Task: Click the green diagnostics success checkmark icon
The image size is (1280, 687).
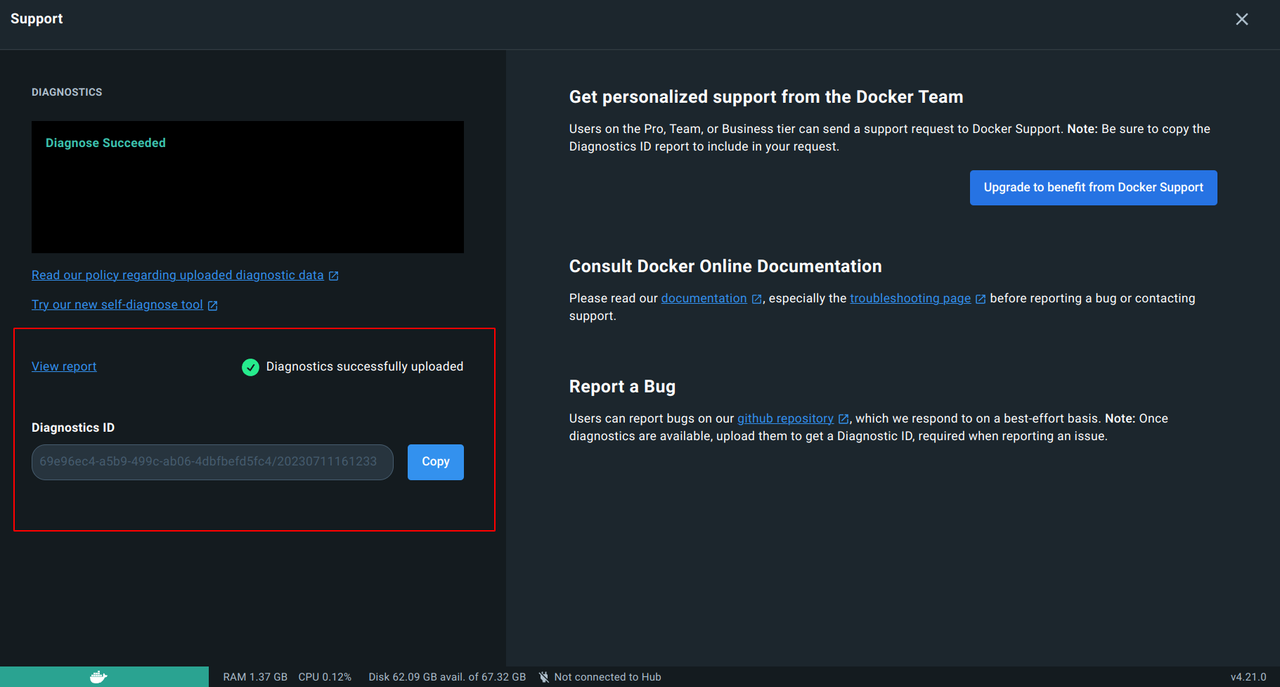Action: pyautogui.click(x=251, y=367)
